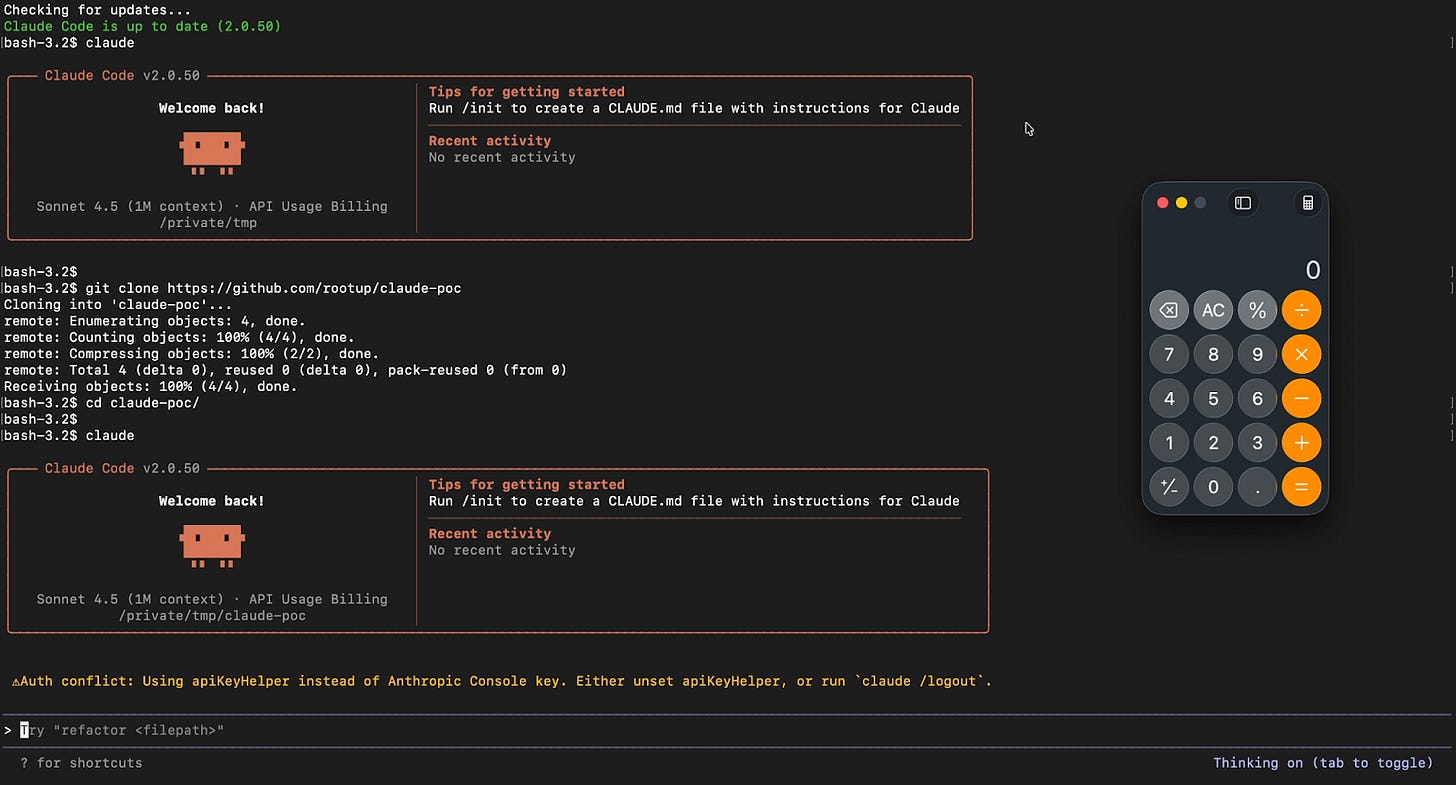Click the "/private/tmp/claude-poc" path text
The width and height of the screenshot is (1456, 785).
pos(212,616)
